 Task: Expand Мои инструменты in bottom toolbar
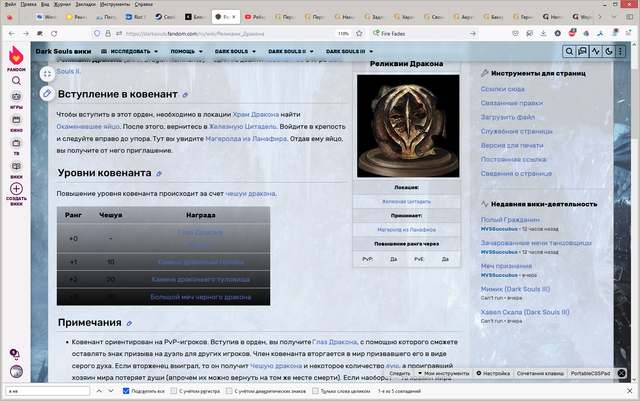443,373
